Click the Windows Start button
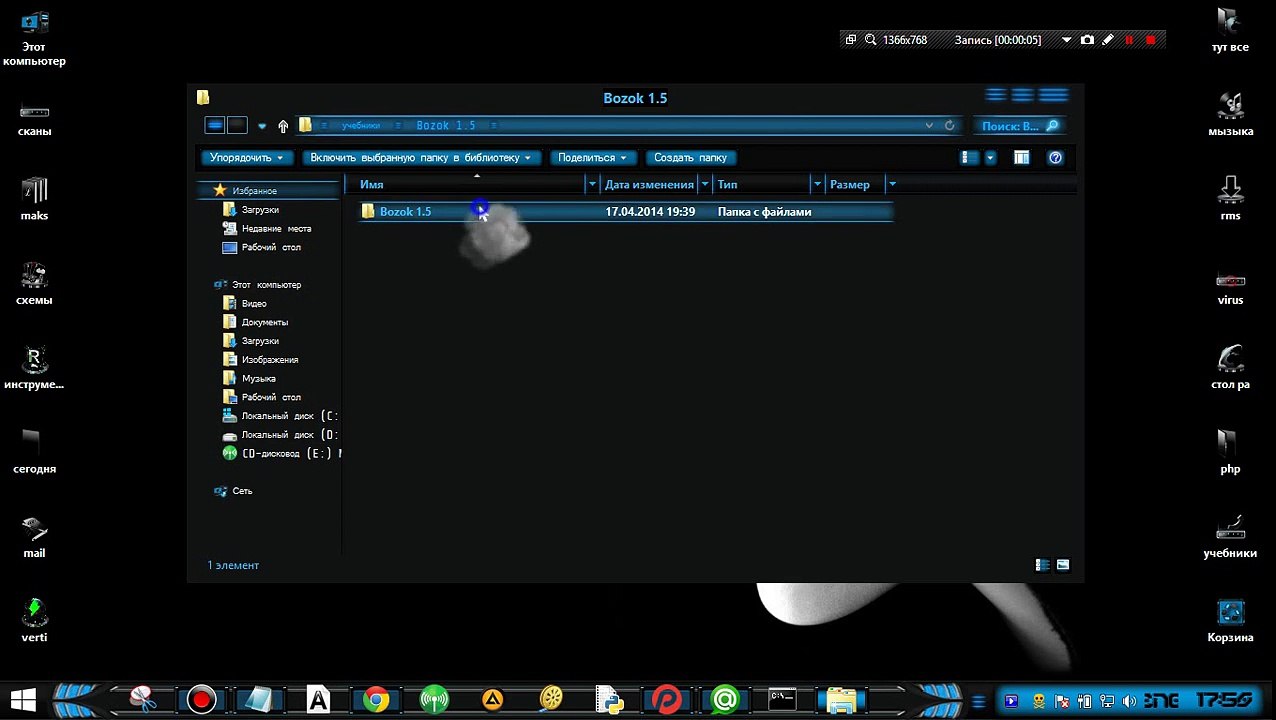The height and width of the screenshot is (720, 1276). [23, 699]
